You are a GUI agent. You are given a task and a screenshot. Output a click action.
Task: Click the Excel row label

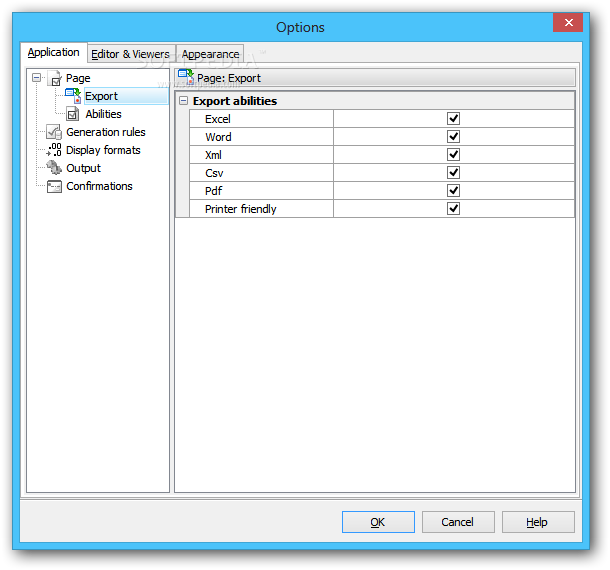coord(218,119)
